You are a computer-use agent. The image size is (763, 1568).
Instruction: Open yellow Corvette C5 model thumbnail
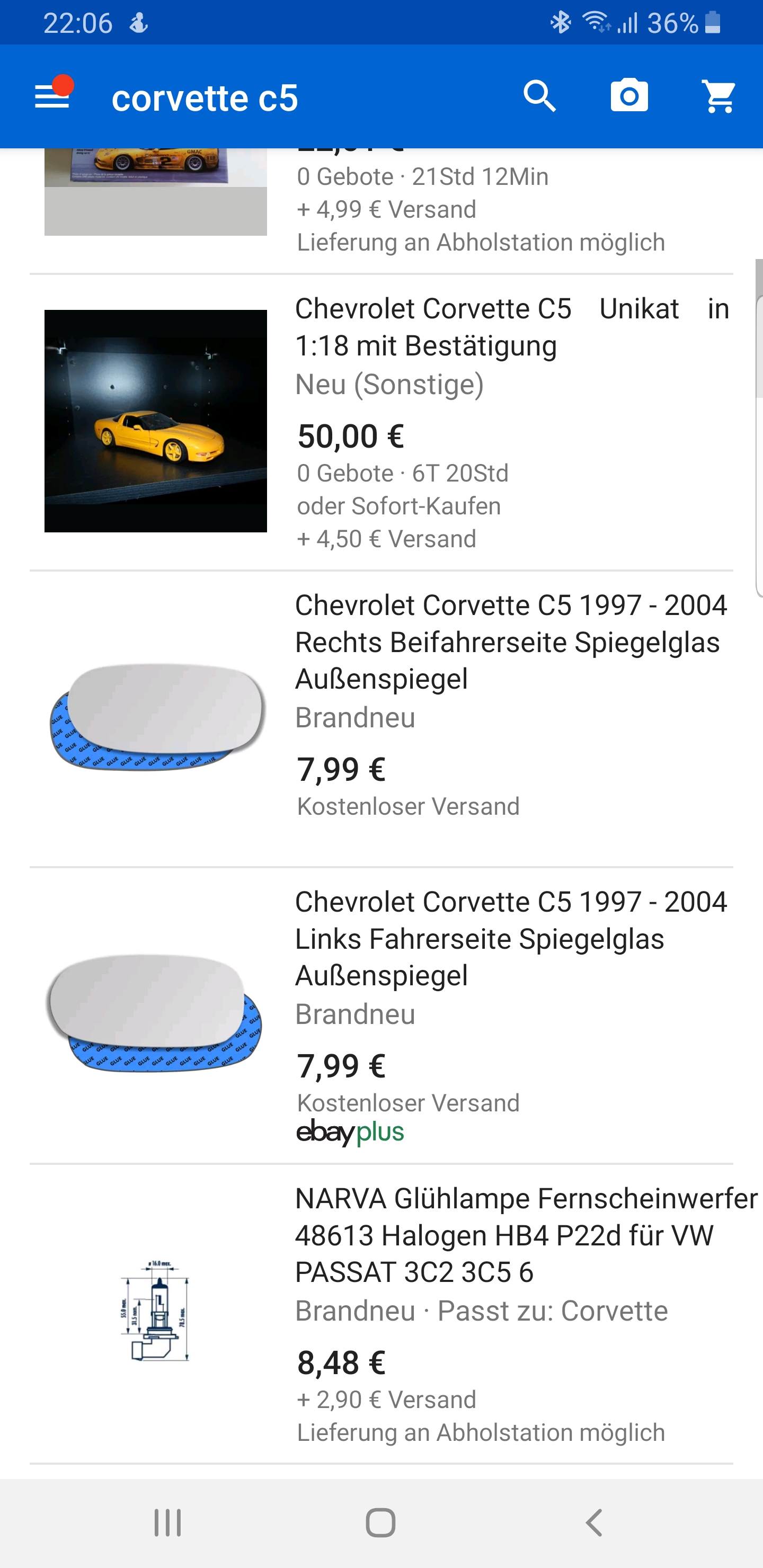click(155, 421)
